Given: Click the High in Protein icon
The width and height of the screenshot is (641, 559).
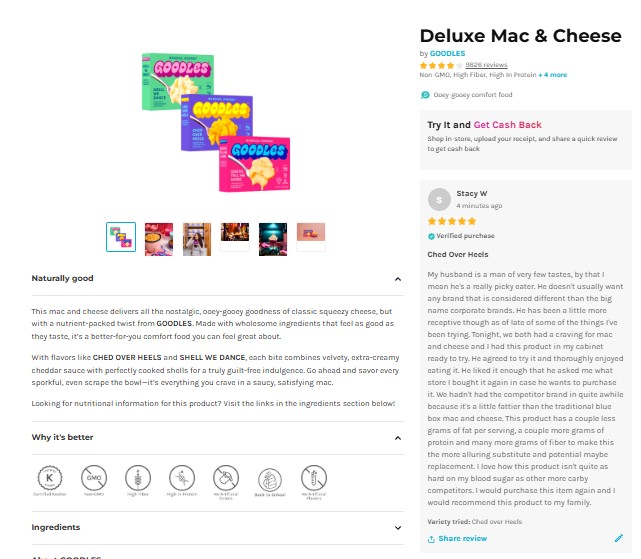Looking at the screenshot, I should pyautogui.click(x=181, y=478).
